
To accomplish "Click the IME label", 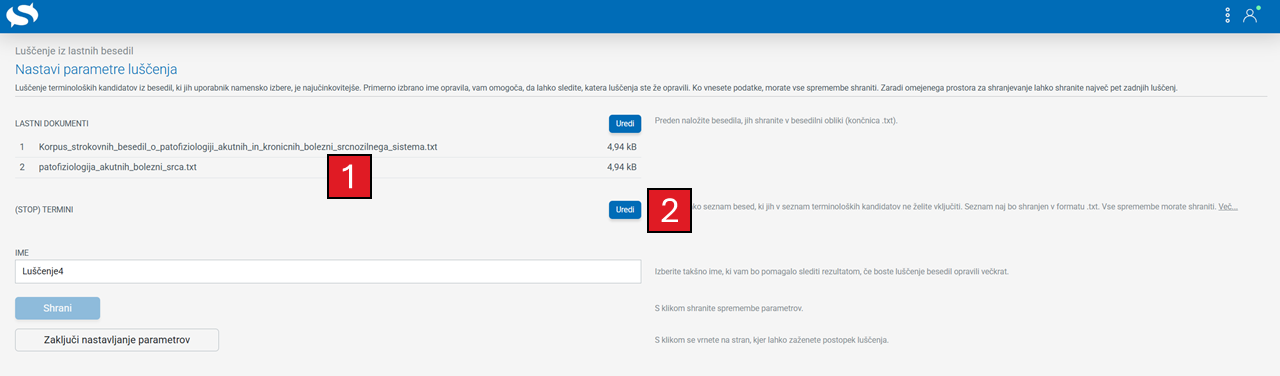I will tap(22, 253).
